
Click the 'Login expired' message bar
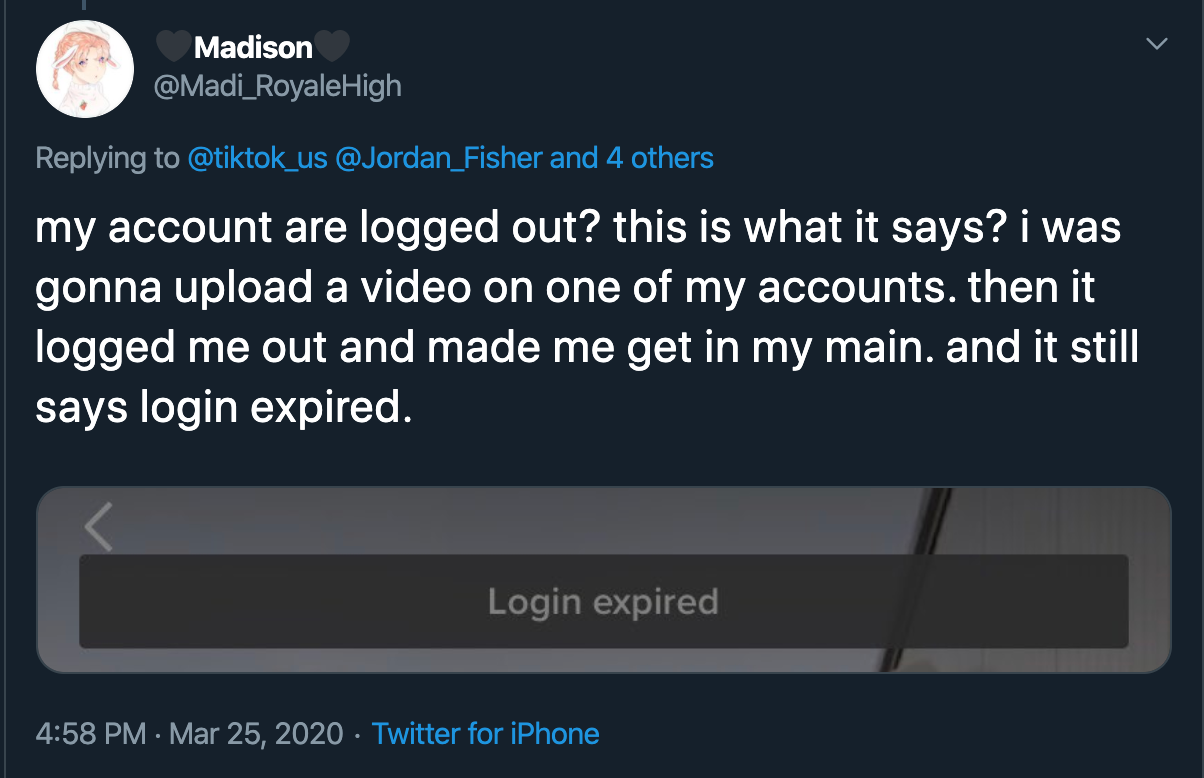pos(602,601)
